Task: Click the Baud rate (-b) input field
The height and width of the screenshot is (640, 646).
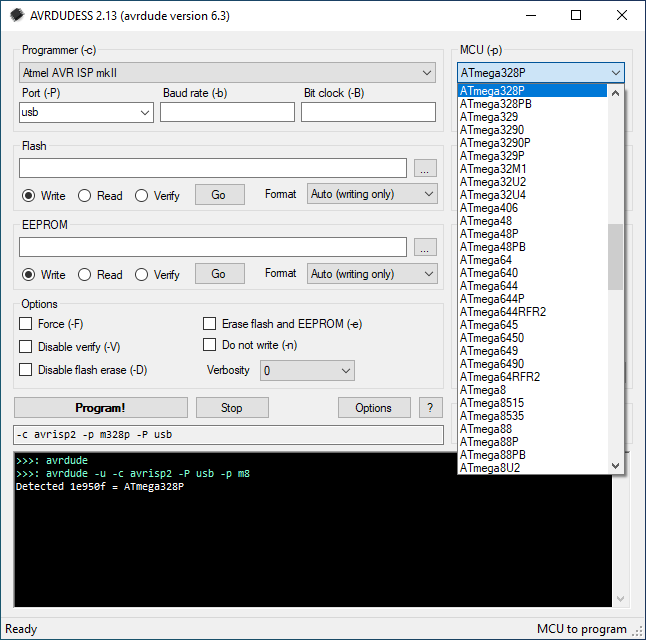Action: pyautogui.click(x=227, y=112)
